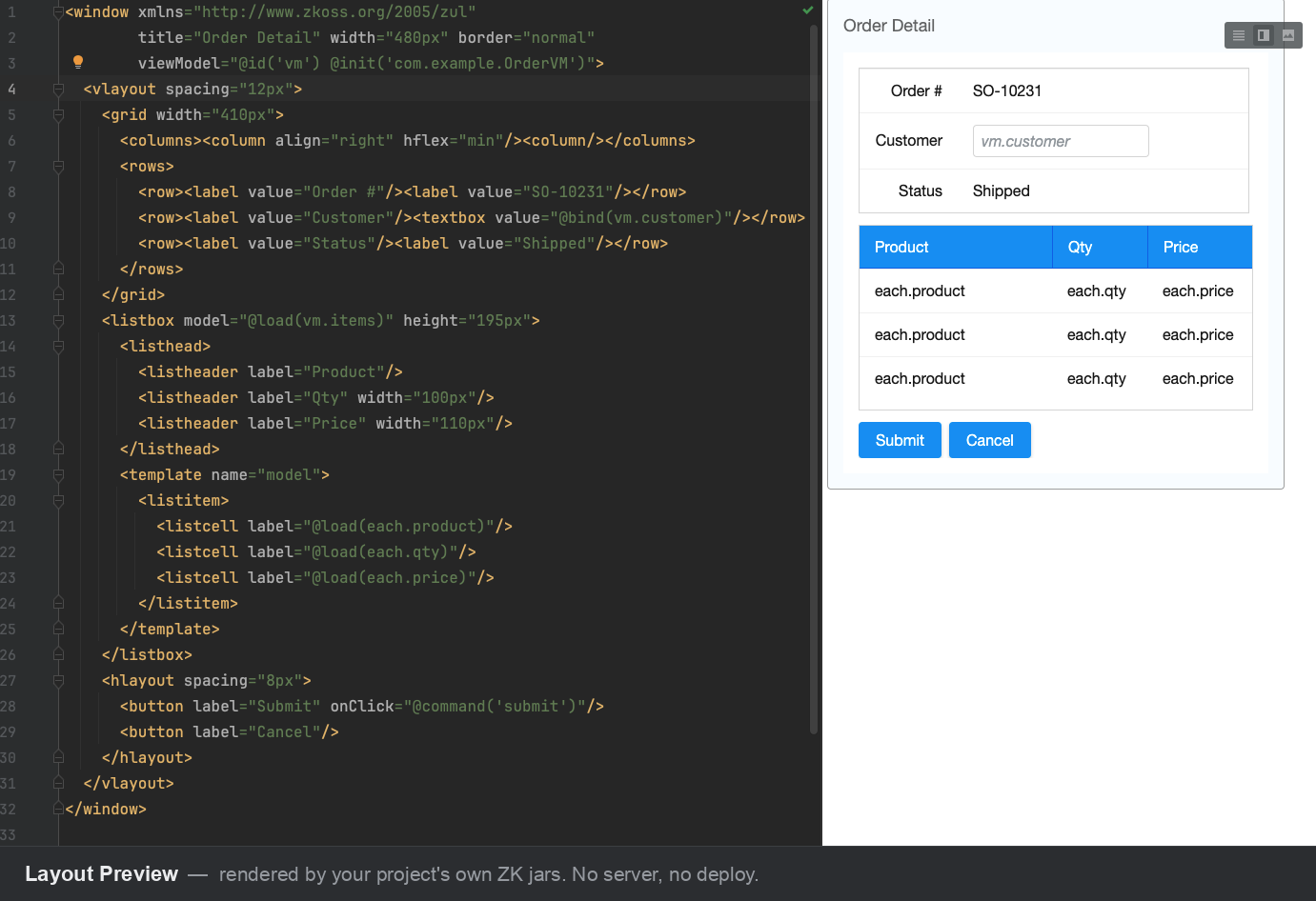Click the Cancel button tag on line 29

(x=230, y=731)
